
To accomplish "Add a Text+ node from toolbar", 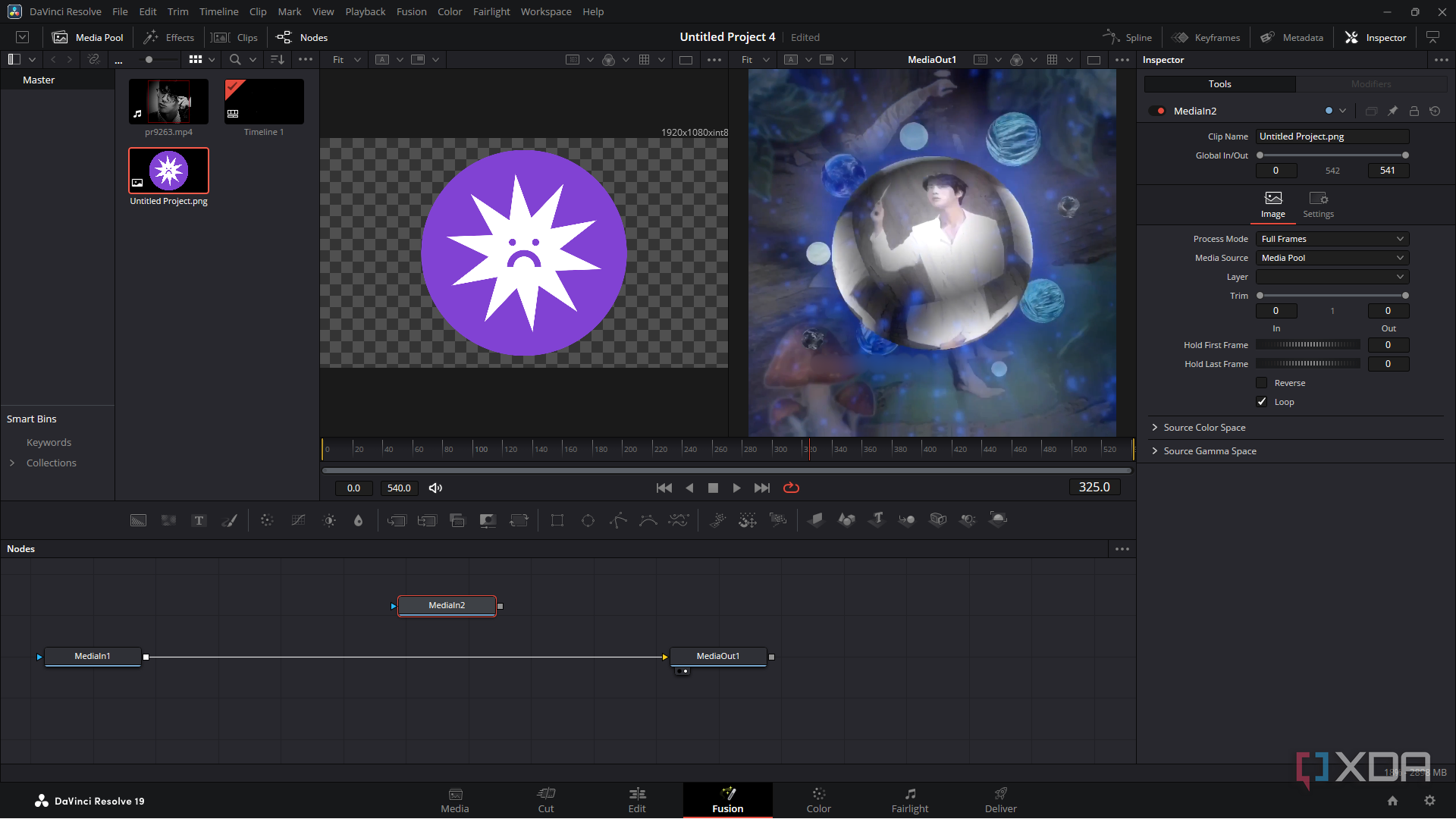I will (x=199, y=520).
